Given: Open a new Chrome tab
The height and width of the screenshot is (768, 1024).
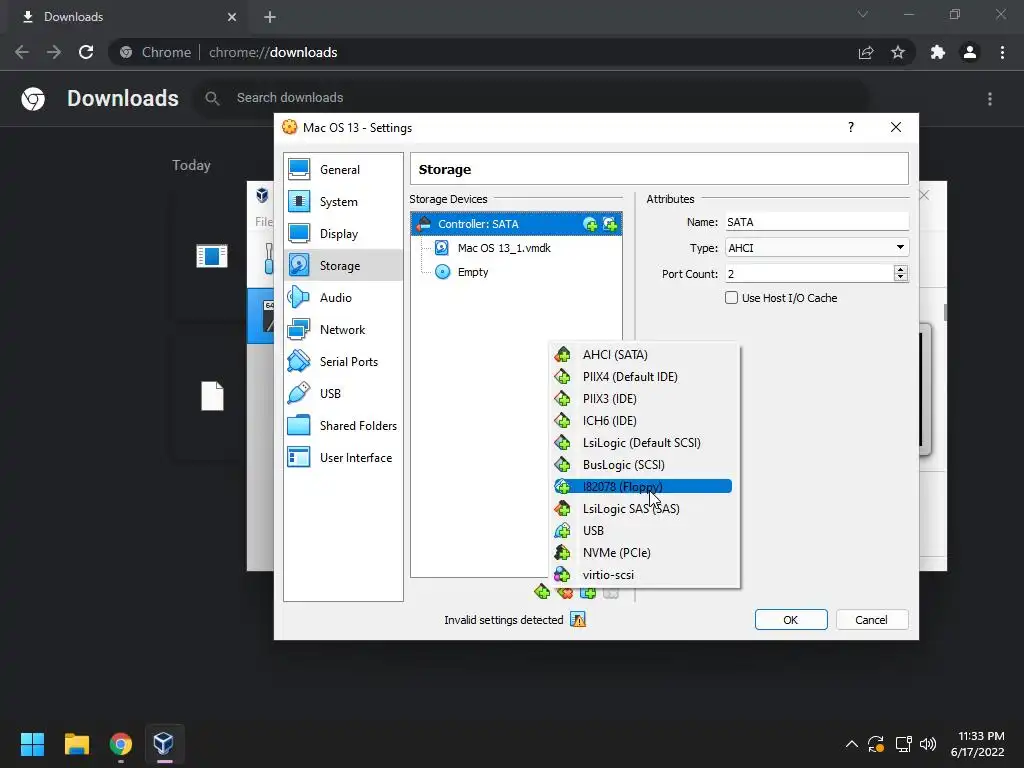Looking at the screenshot, I should point(270,17).
